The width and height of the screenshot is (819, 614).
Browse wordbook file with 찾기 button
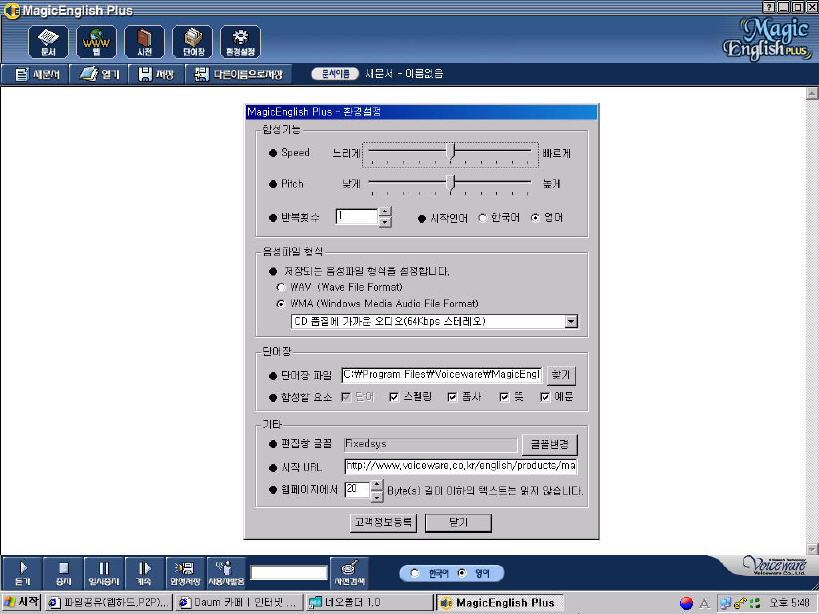tap(561, 375)
